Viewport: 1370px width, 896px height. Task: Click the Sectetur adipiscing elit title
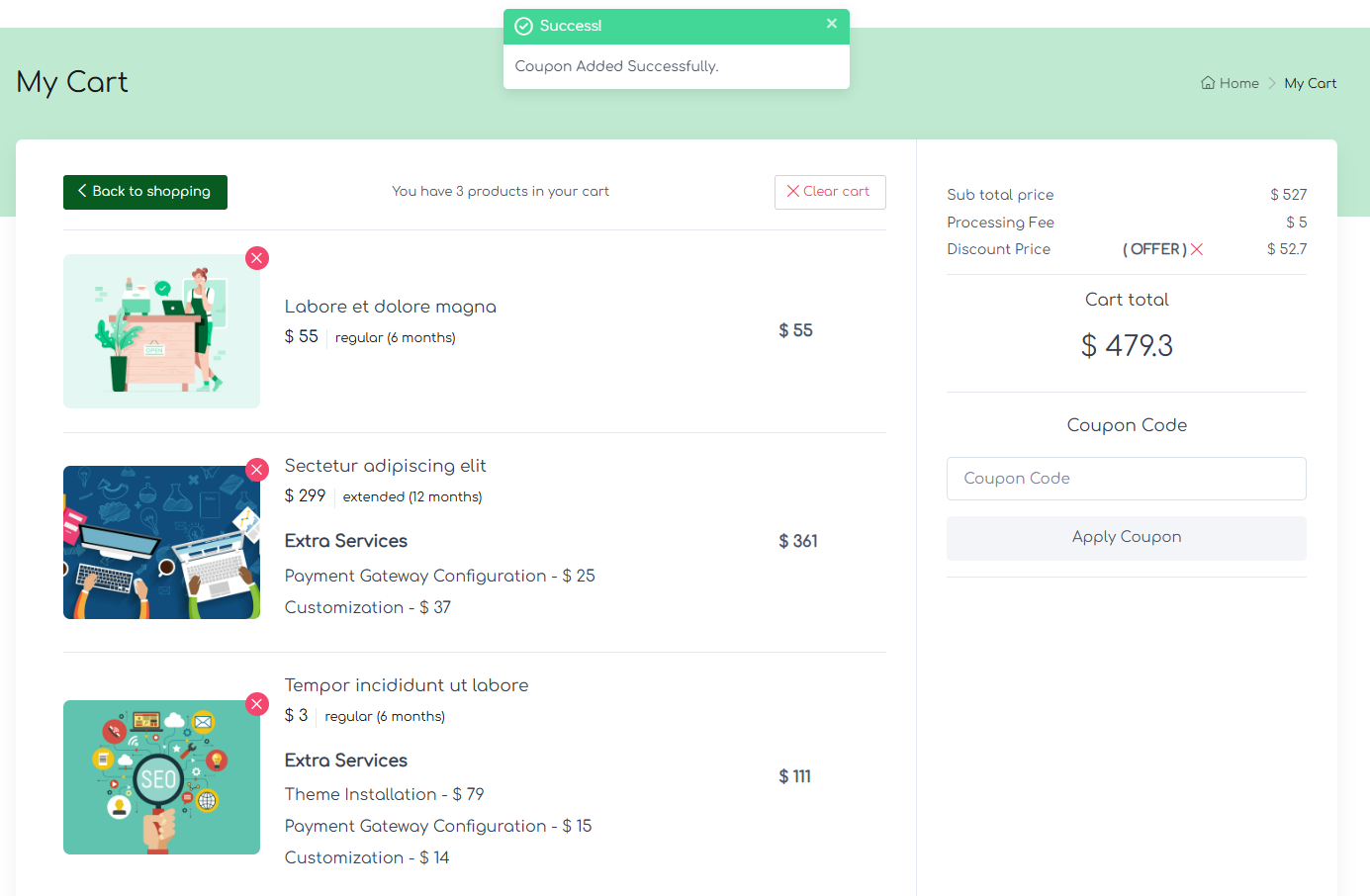click(386, 466)
